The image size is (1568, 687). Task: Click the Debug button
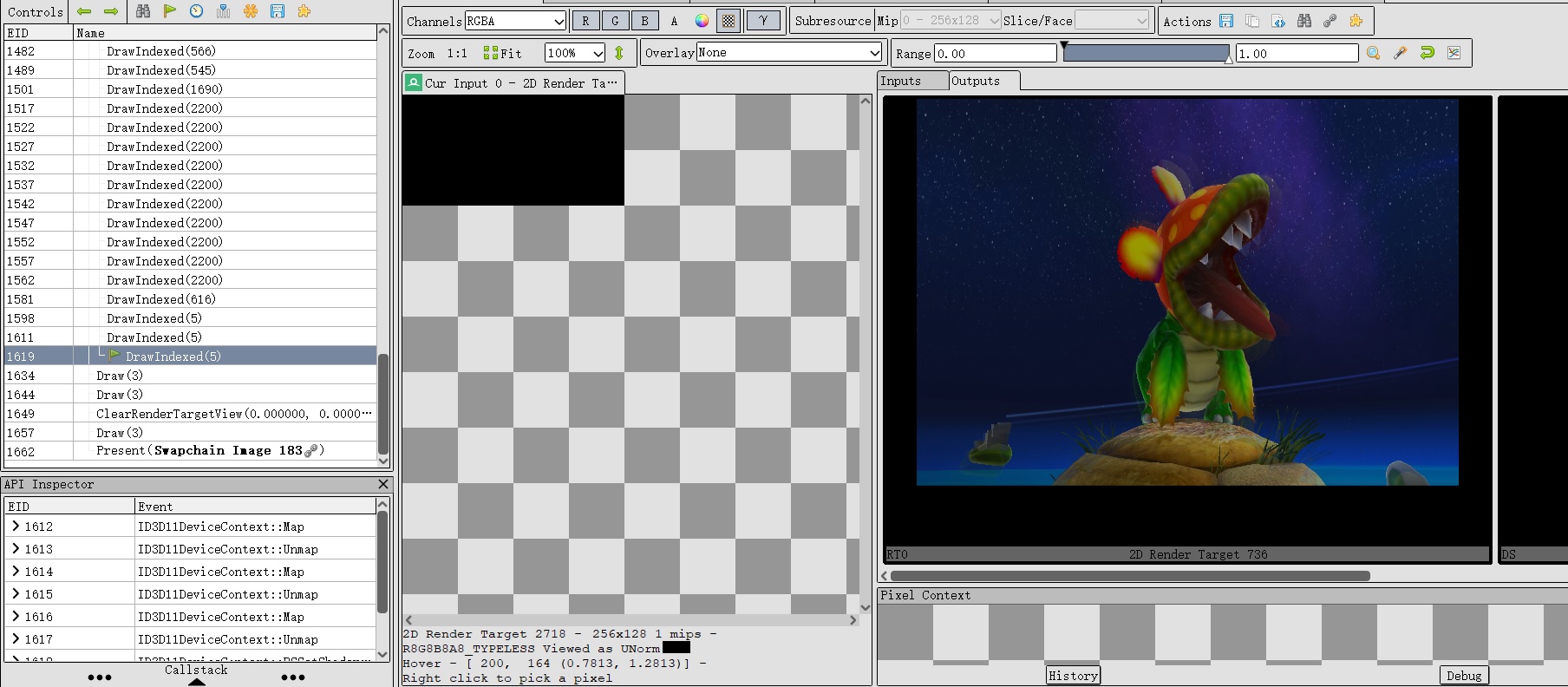pos(1464,676)
